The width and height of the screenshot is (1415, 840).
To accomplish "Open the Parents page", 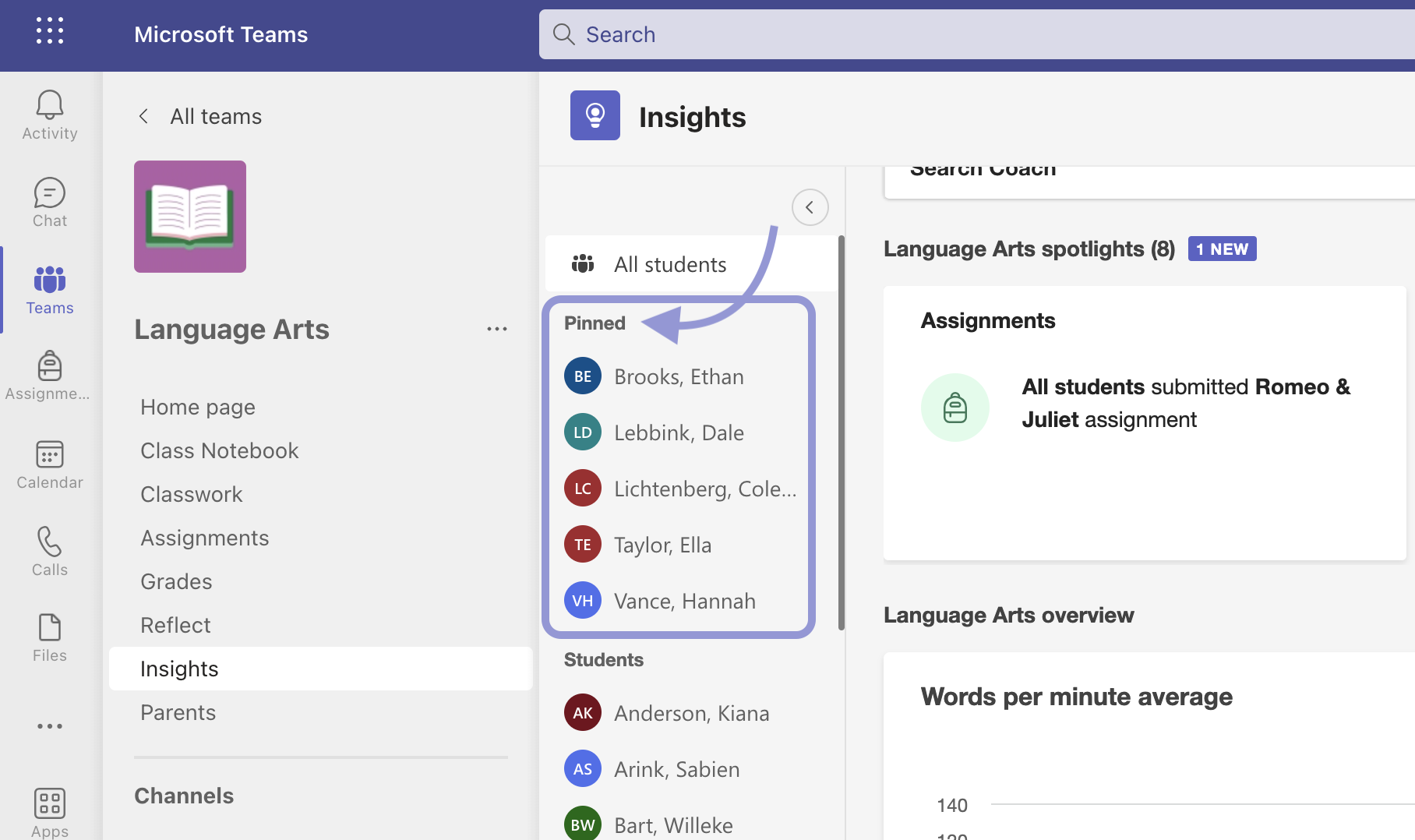I will coord(178,711).
